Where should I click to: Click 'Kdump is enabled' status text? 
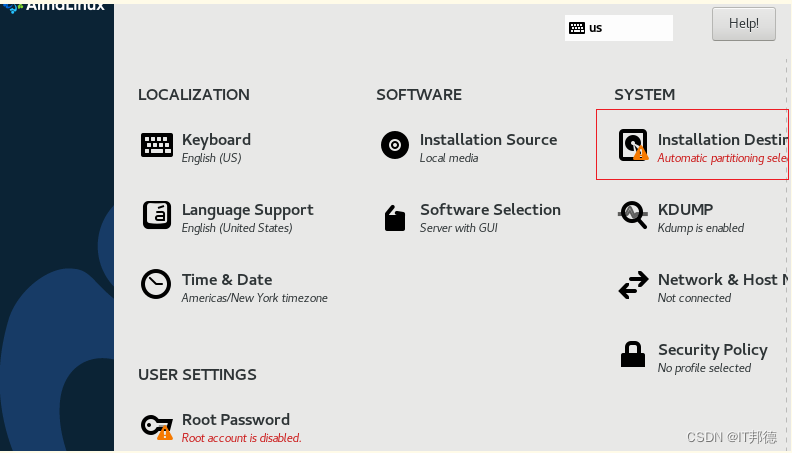click(701, 228)
